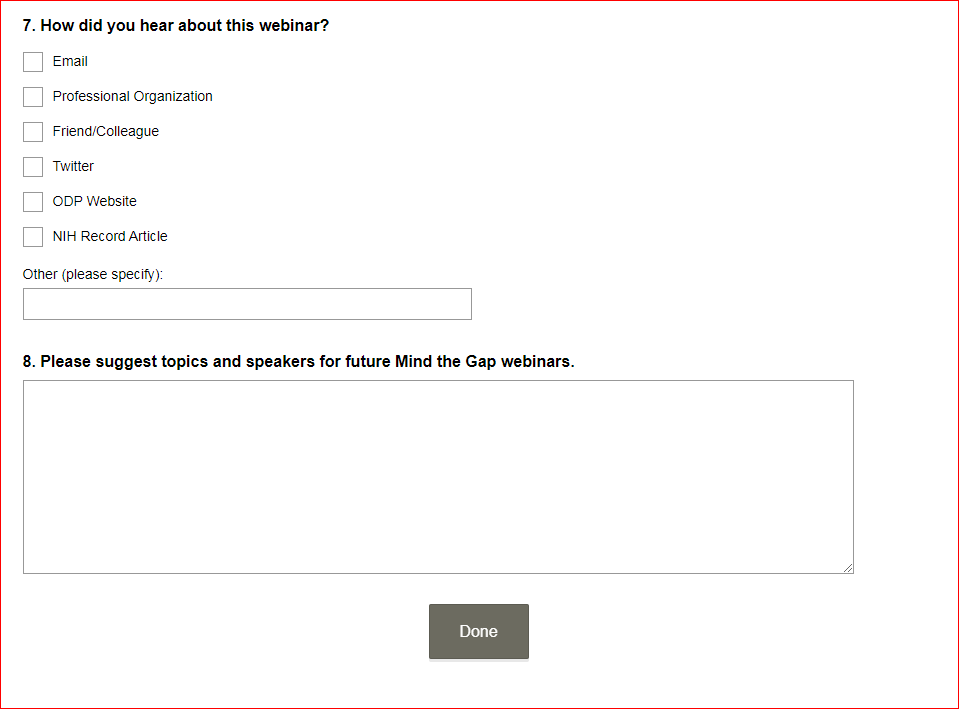Viewport: 959px width, 709px height.
Task: Click the 'Twitter' option label text
Action: [73, 167]
